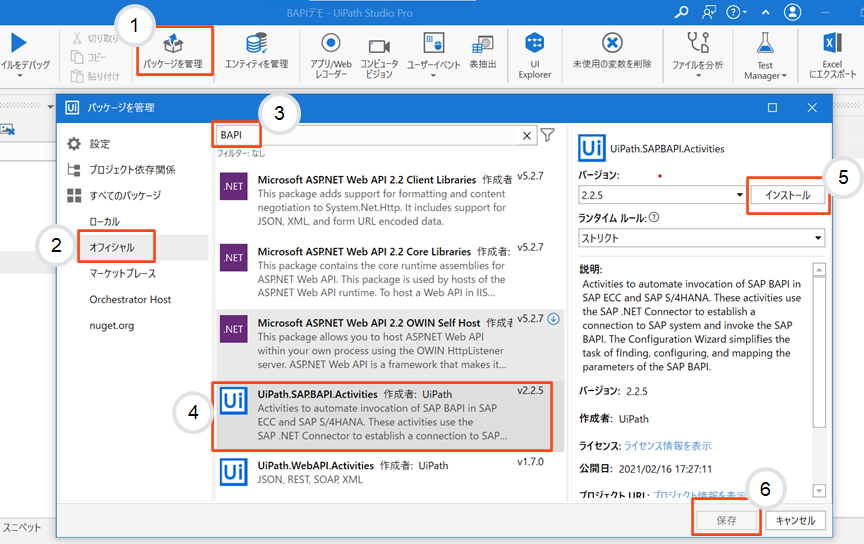
Task: Select the Marketplace (マーケットプレース) feed
Action: point(122,273)
